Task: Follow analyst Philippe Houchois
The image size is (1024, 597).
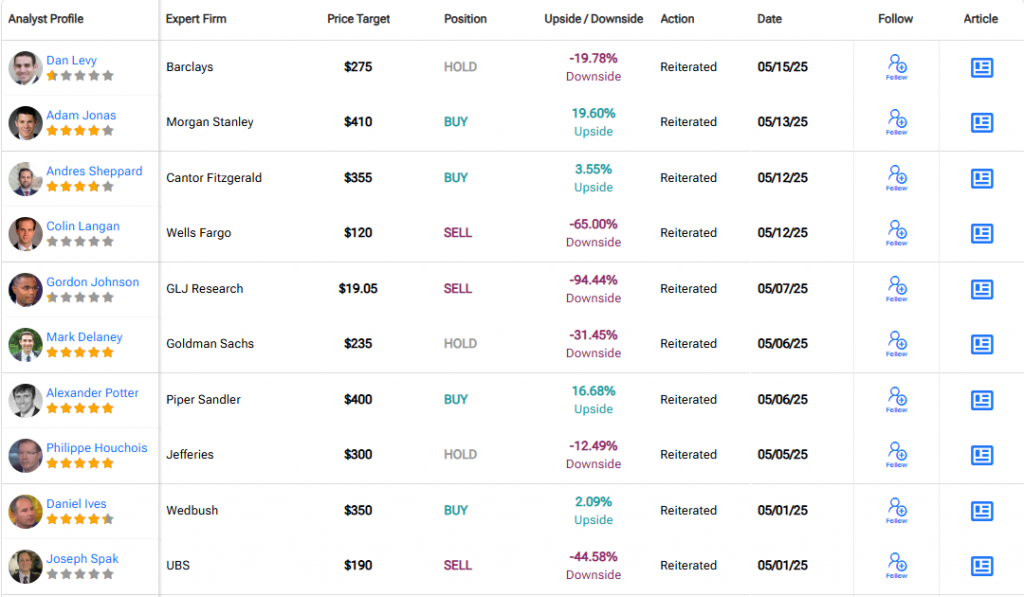Action: 897,455
